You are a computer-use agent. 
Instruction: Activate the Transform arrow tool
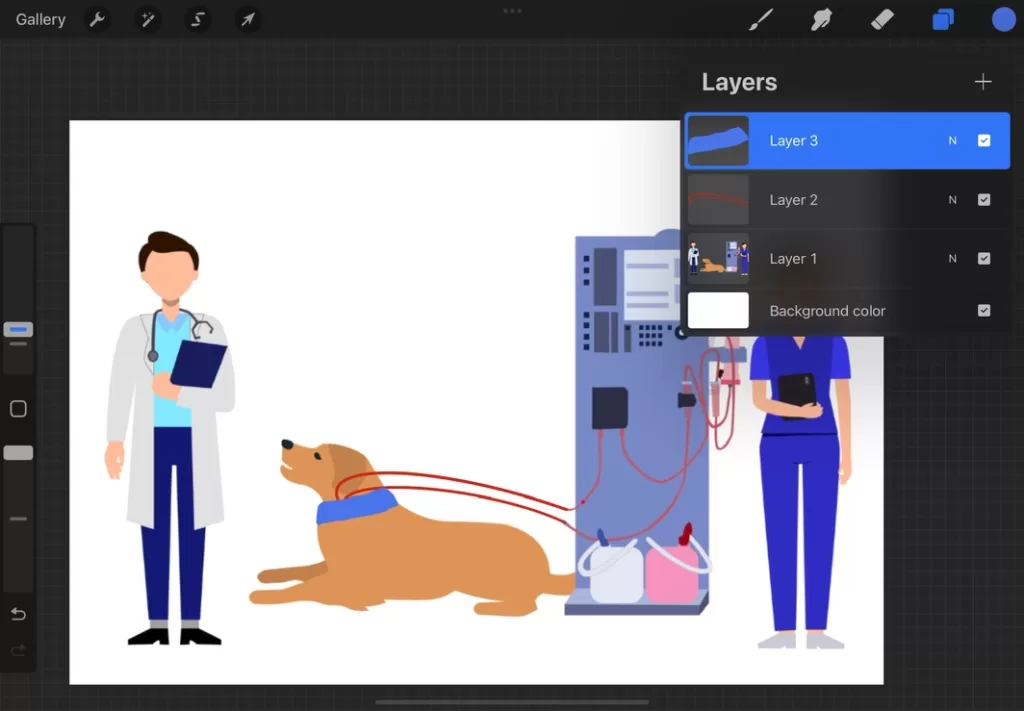pyautogui.click(x=248, y=20)
